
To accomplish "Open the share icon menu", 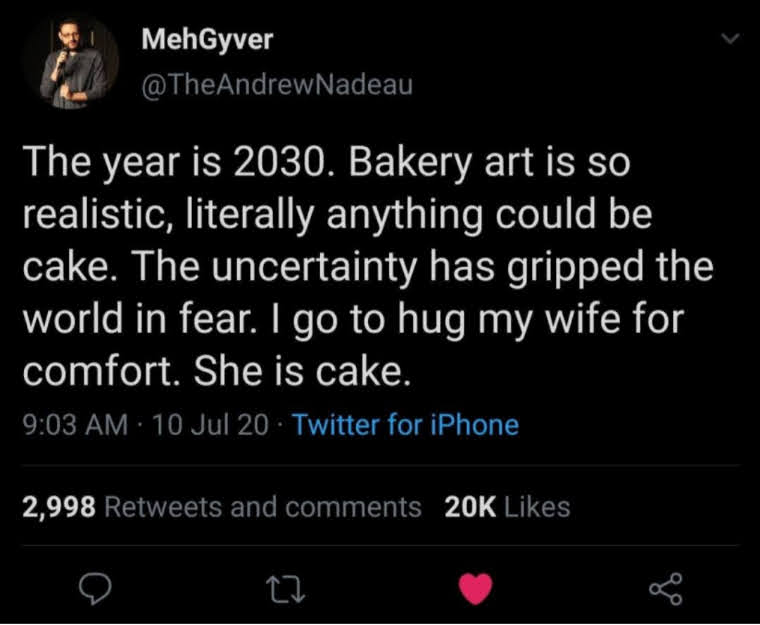I will pos(666,589).
